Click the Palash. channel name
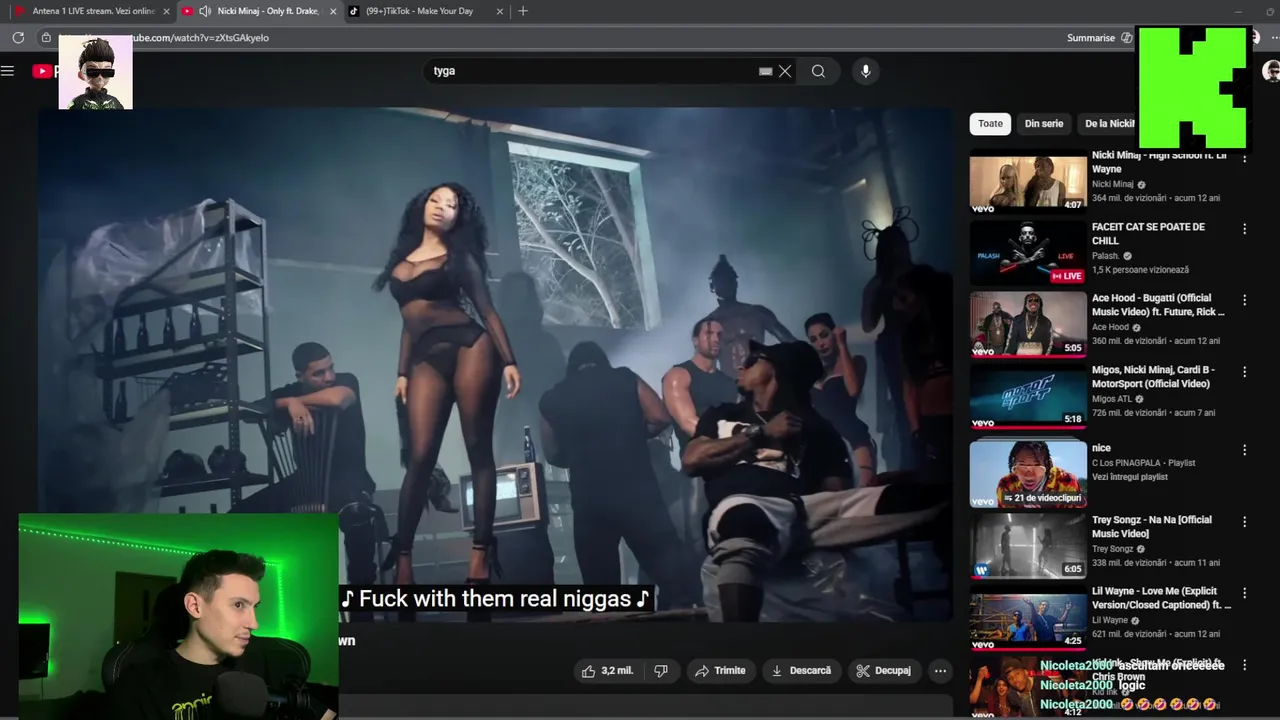Image resolution: width=1280 pixels, height=720 pixels. [1106, 256]
